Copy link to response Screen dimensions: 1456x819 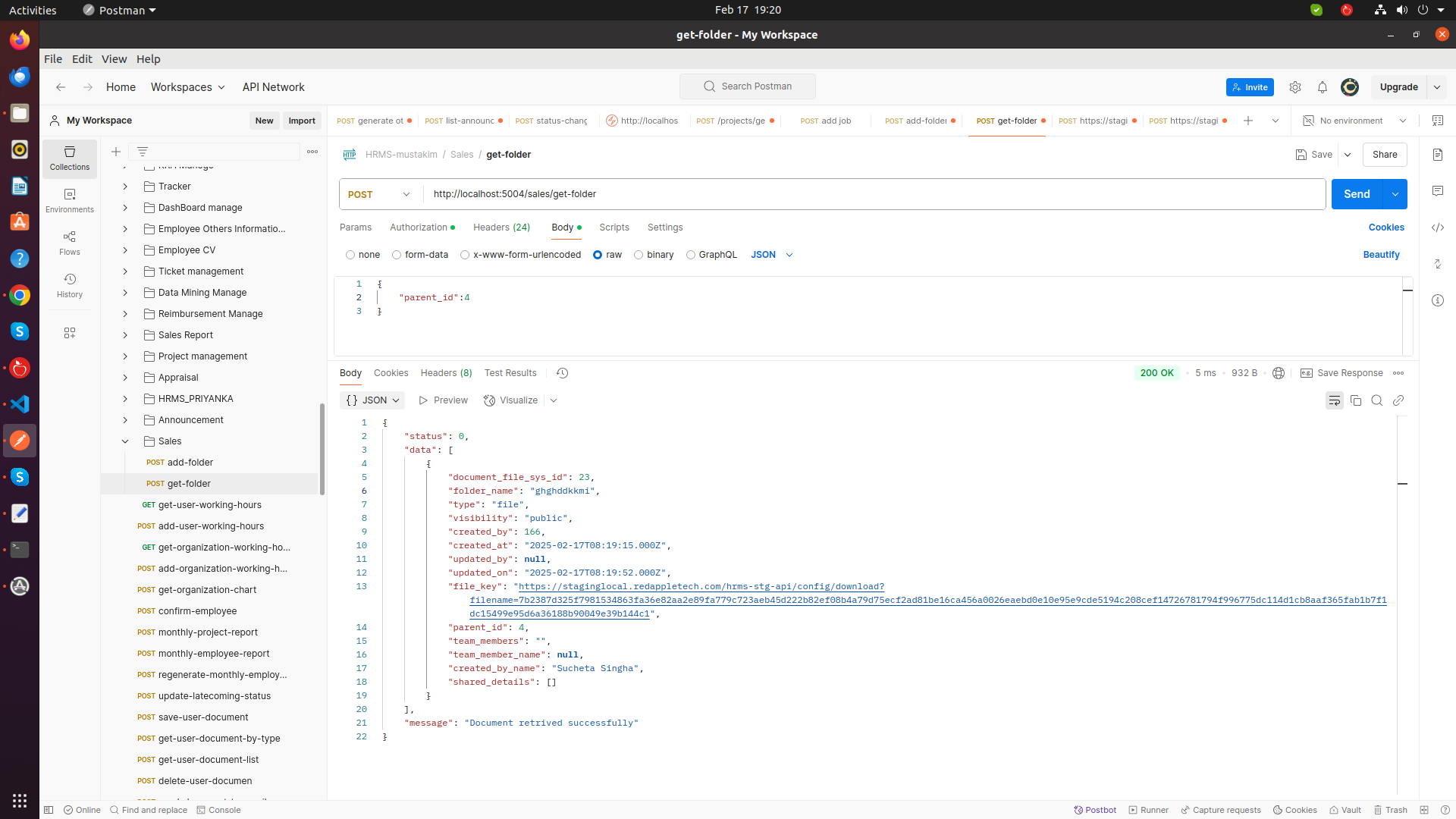click(x=1398, y=400)
